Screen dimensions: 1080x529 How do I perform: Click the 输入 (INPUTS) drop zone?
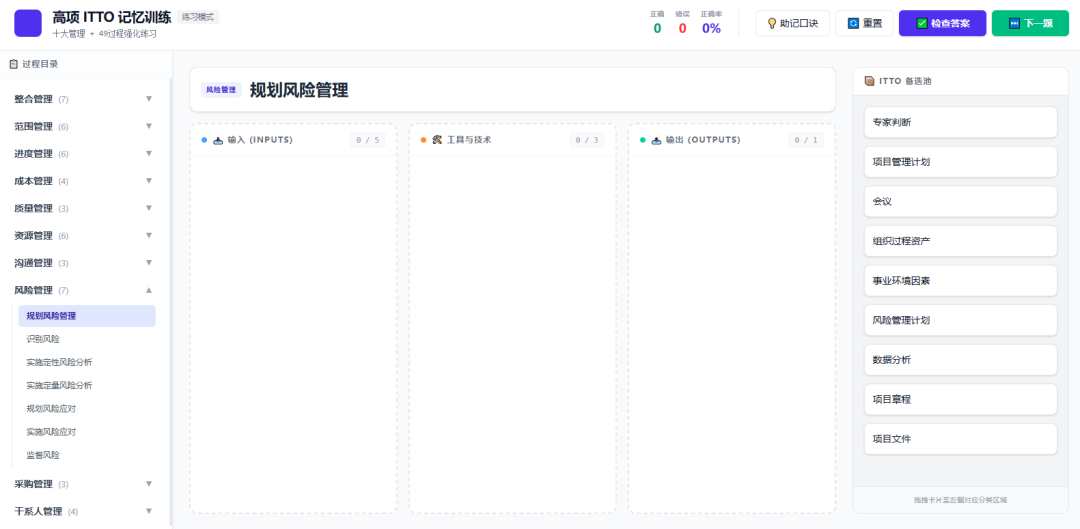click(293, 318)
